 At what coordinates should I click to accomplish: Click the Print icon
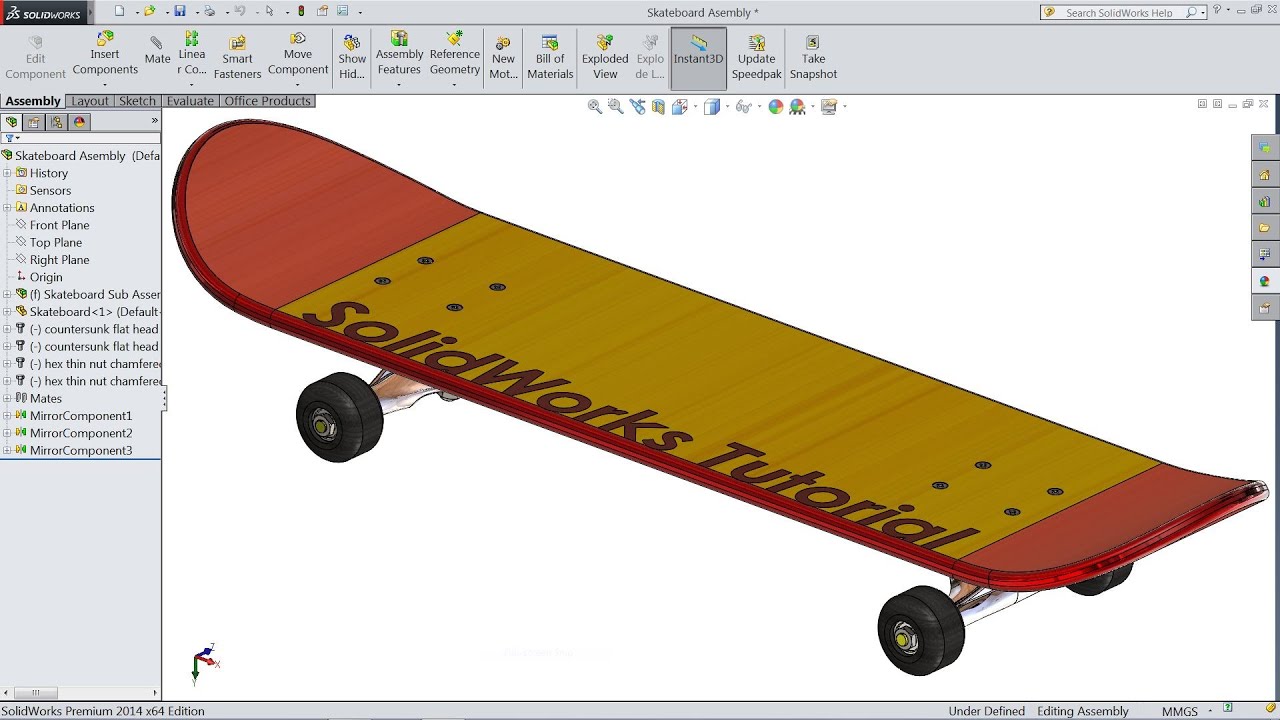click(209, 11)
